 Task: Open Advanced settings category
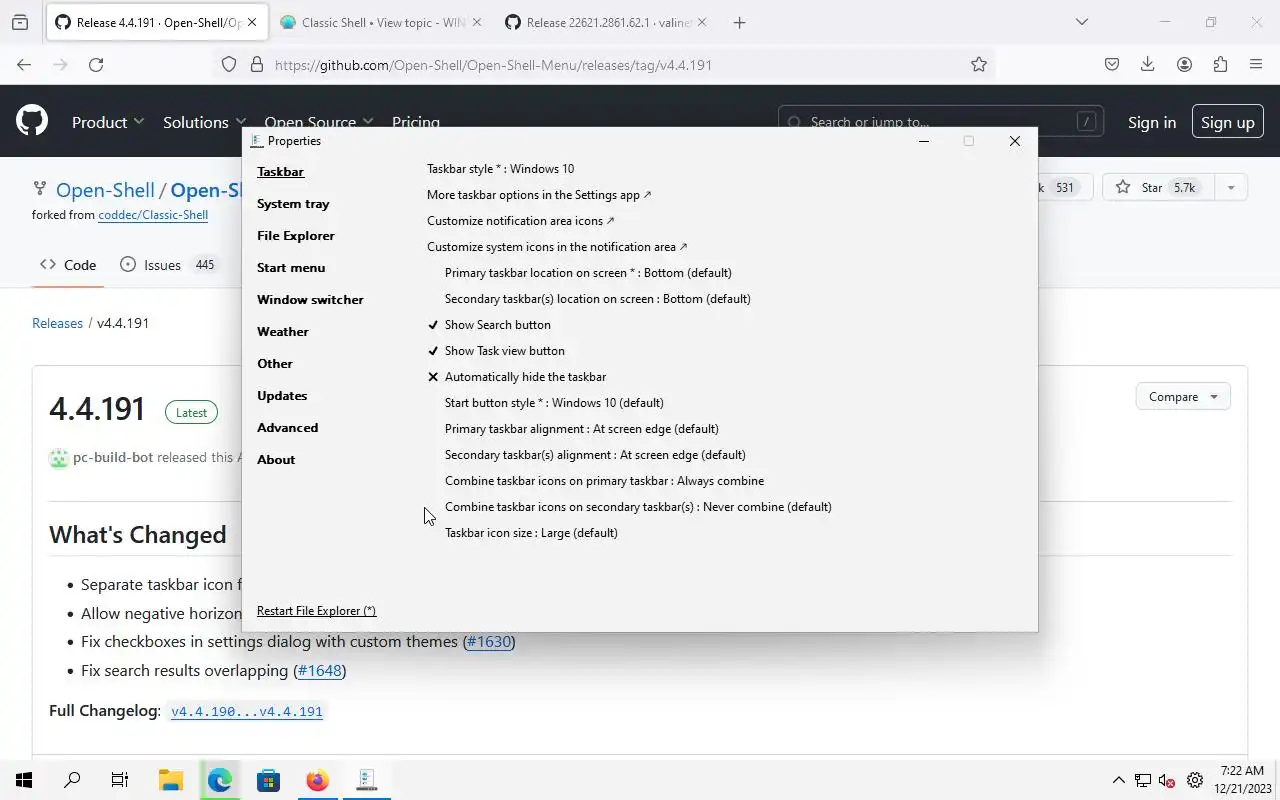287,428
